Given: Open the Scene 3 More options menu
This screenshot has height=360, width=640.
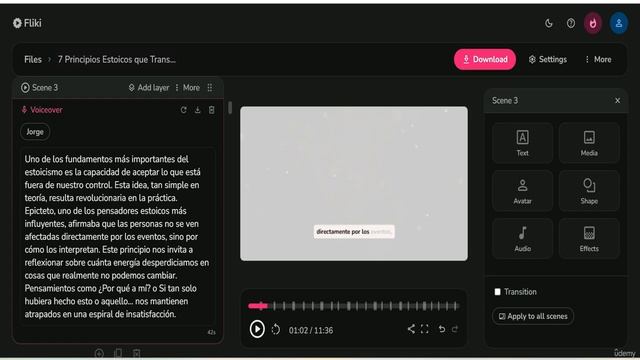Looking at the screenshot, I should coord(187,88).
